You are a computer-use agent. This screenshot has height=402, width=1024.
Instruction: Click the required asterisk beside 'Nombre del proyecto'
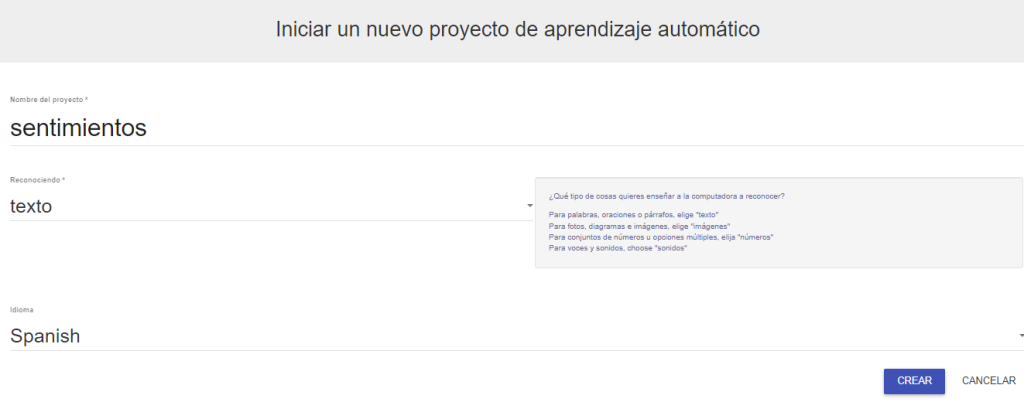(86, 100)
